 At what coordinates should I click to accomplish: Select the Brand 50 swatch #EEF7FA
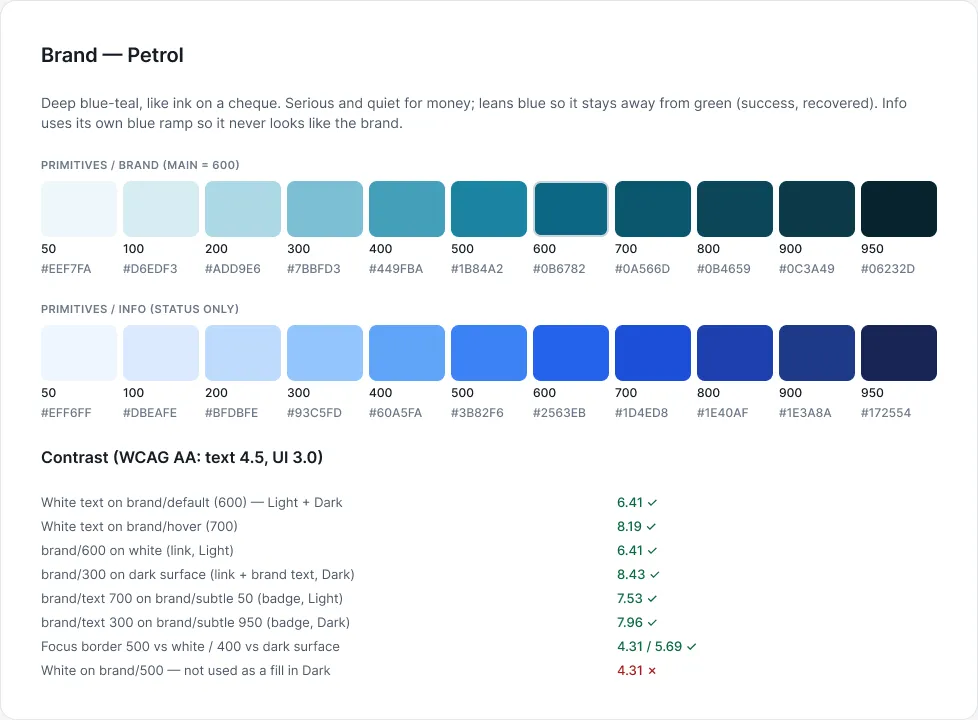[x=79, y=209]
